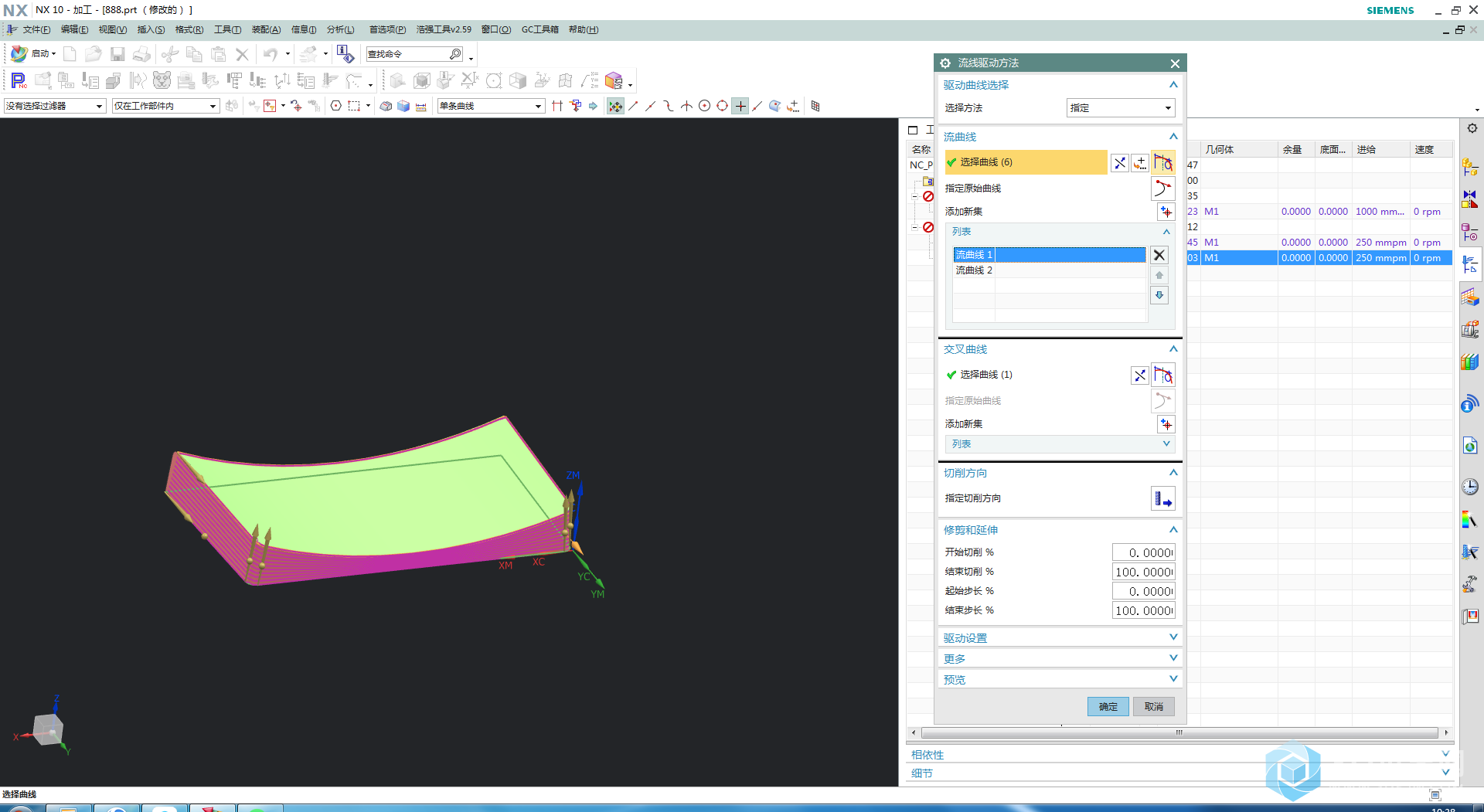Screen dimensions: 1484x812
Task: Collapse the 驱动曲线选择 section
Action: click(x=1173, y=85)
